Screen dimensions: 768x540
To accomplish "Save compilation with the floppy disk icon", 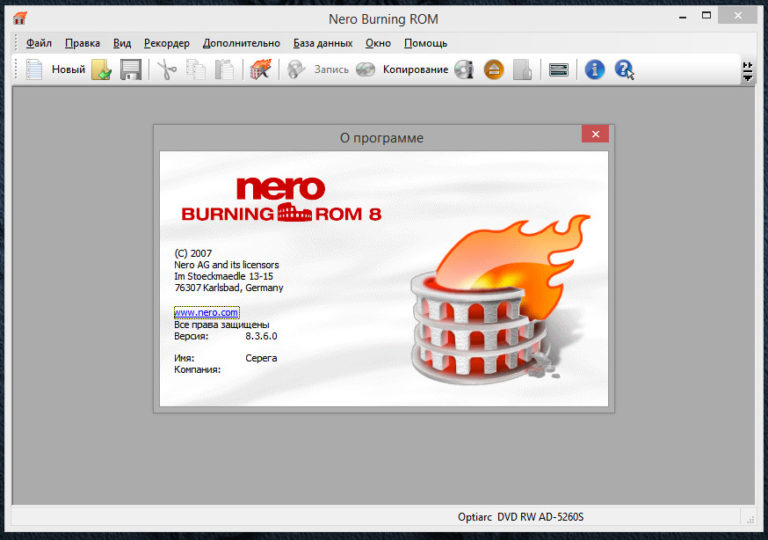I will click(x=131, y=70).
